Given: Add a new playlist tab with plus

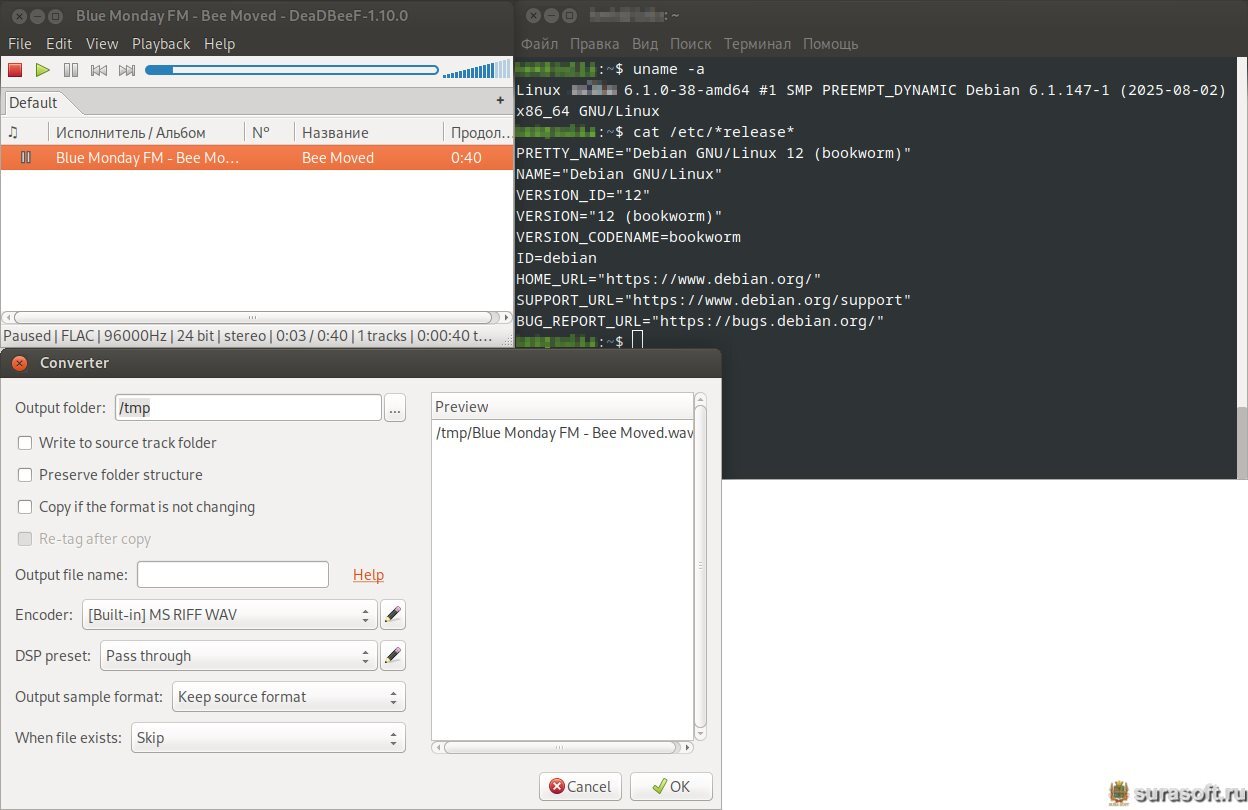Looking at the screenshot, I should [500, 101].
